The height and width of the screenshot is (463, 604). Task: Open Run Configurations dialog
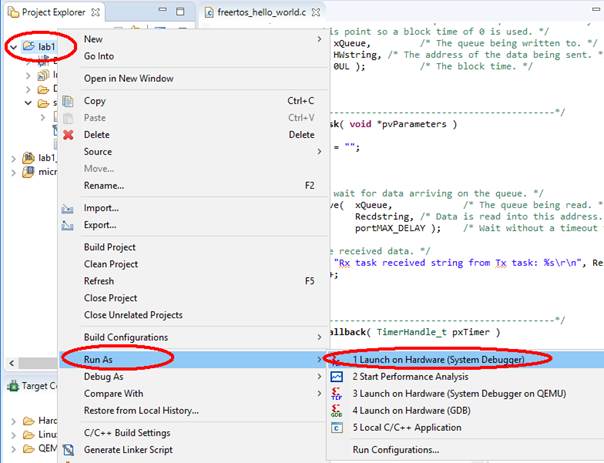(396, 450)
